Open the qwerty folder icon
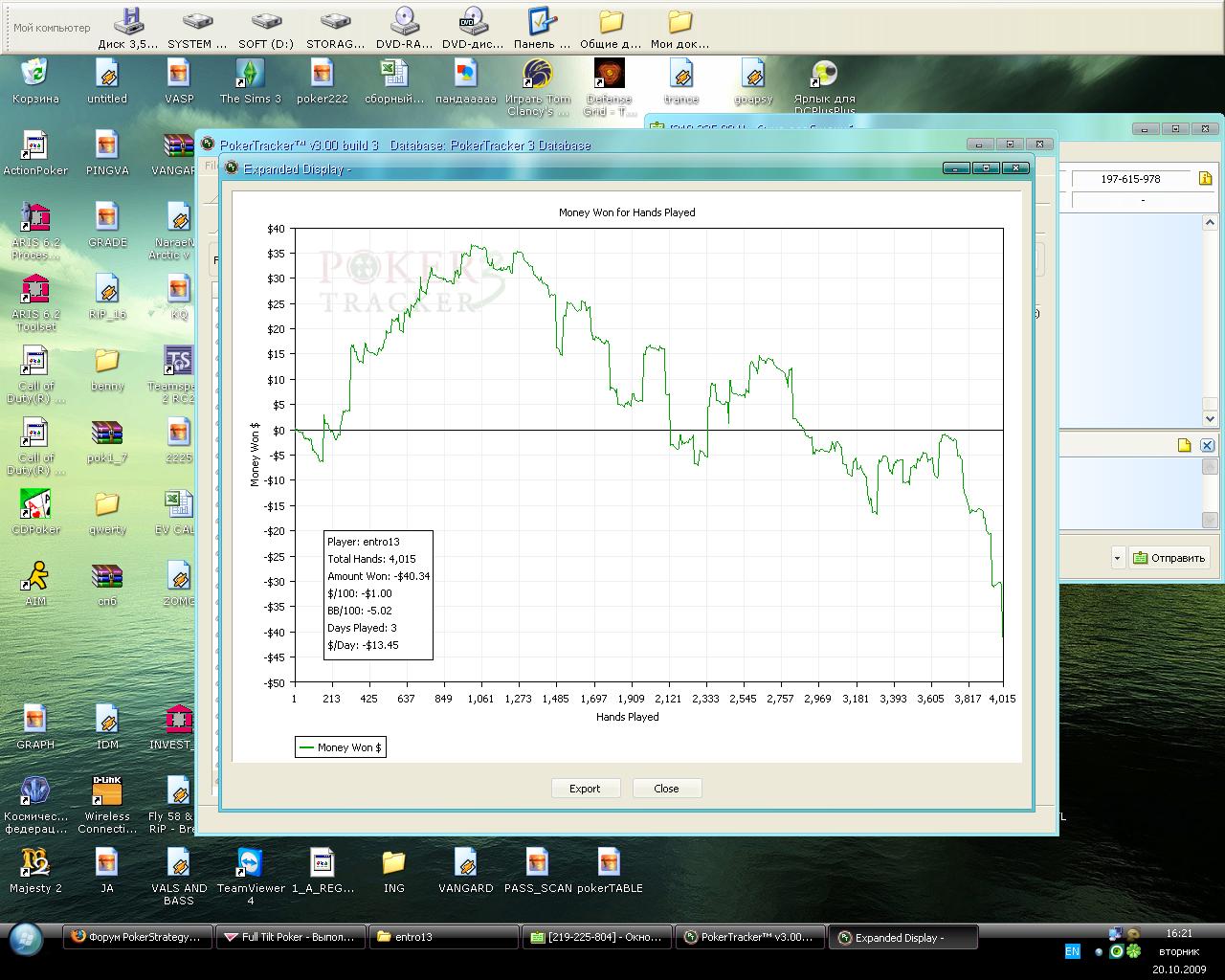This screenshot has width=1225, height=980. [x=107, y=512]
